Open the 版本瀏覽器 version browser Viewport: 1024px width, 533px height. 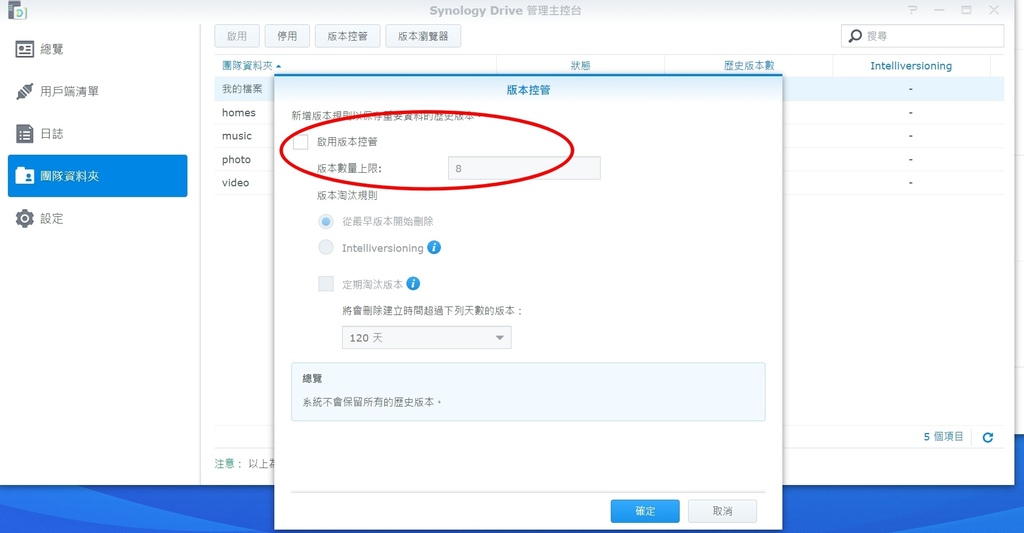click(x=423, y=36)
